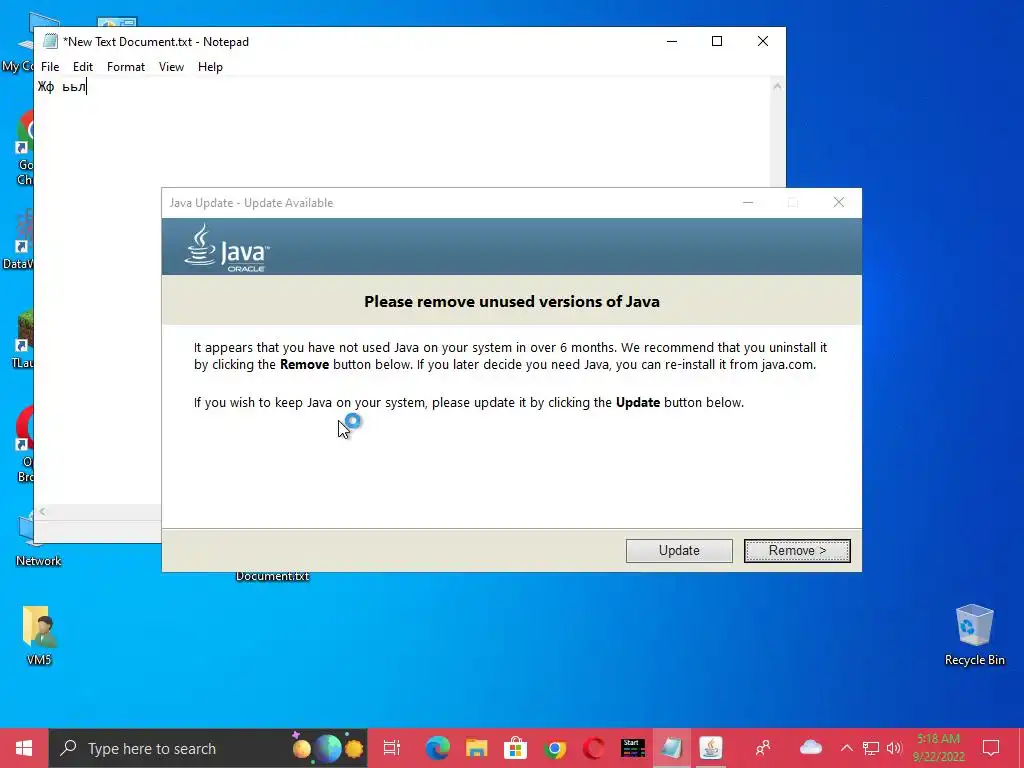Open the People icon in taskbar

[763, 748]
